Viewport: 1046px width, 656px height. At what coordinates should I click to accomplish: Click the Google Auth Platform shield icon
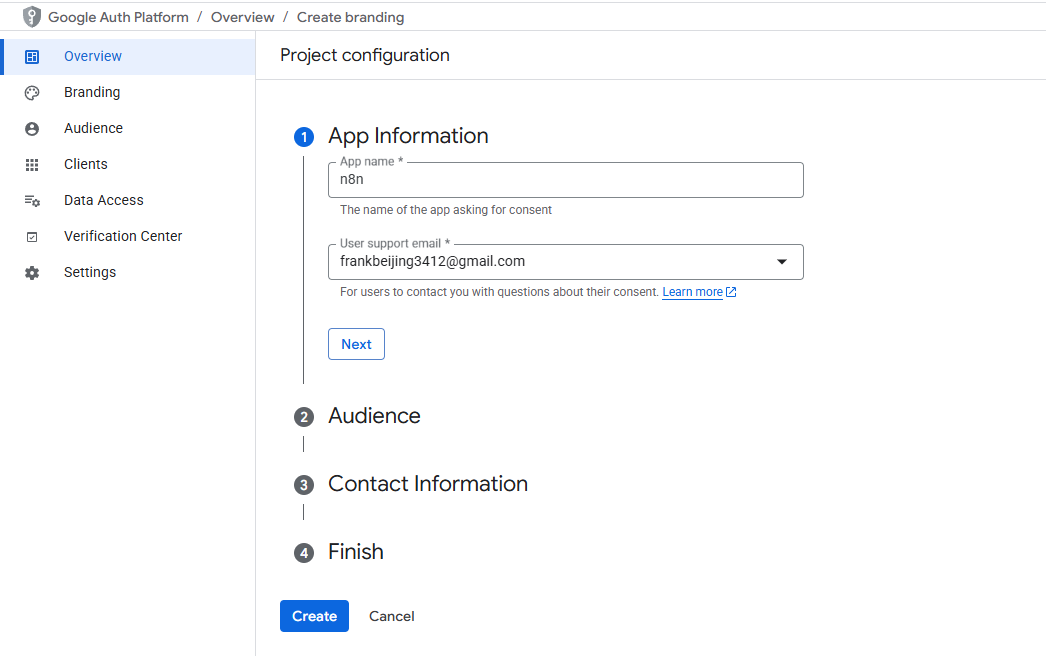(32, 17)
